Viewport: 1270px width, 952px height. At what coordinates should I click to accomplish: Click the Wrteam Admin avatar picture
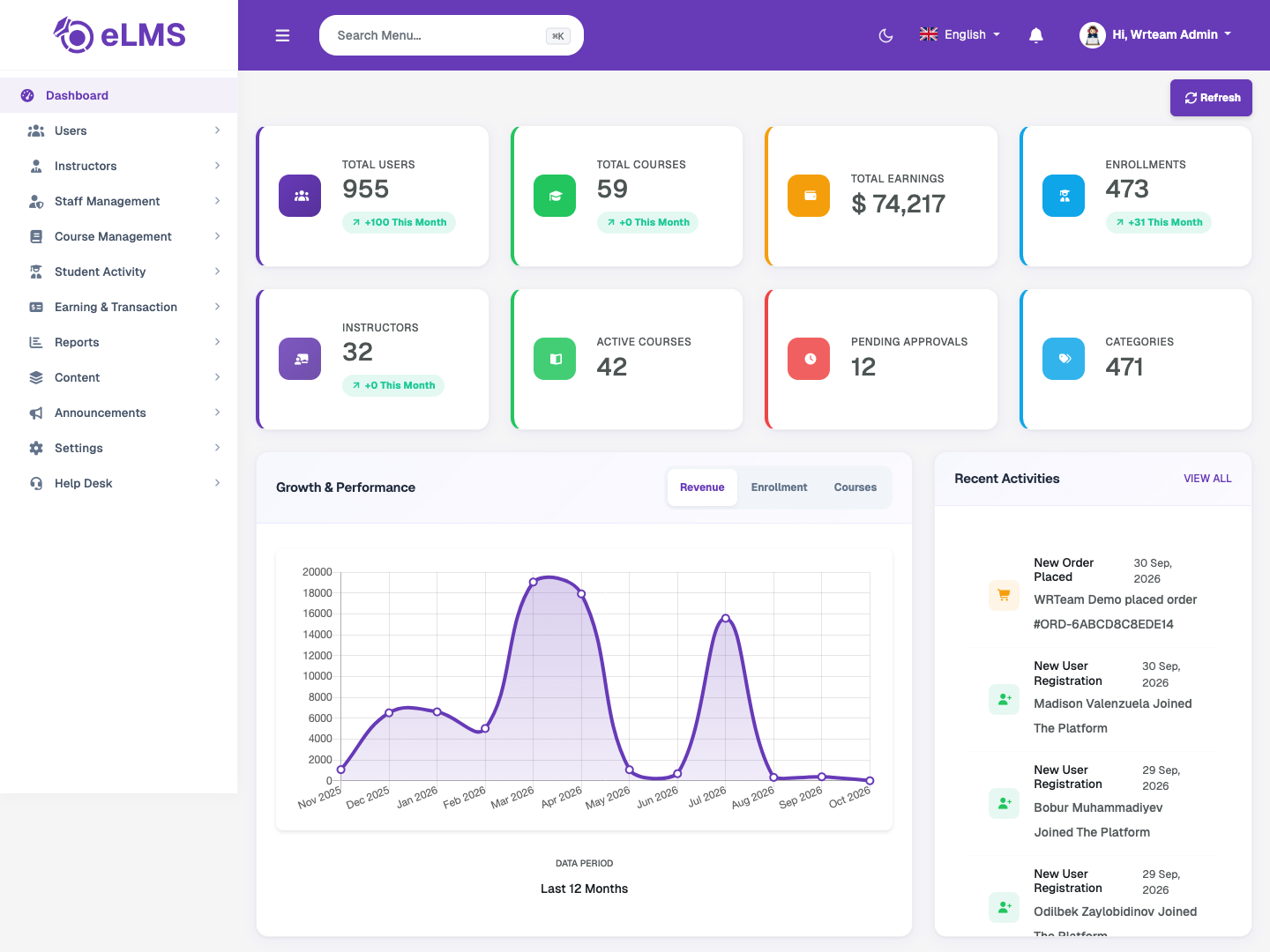tap(1093, 35)
